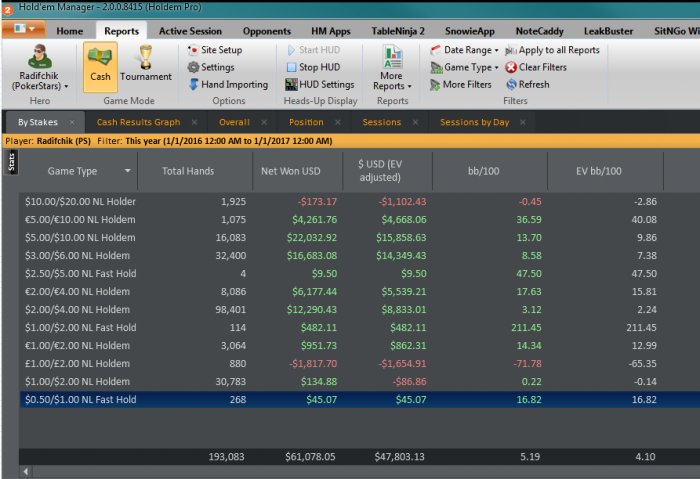Open the hero Radifchik player selector
Screen dimensions: 700x479
click(39, 69)
